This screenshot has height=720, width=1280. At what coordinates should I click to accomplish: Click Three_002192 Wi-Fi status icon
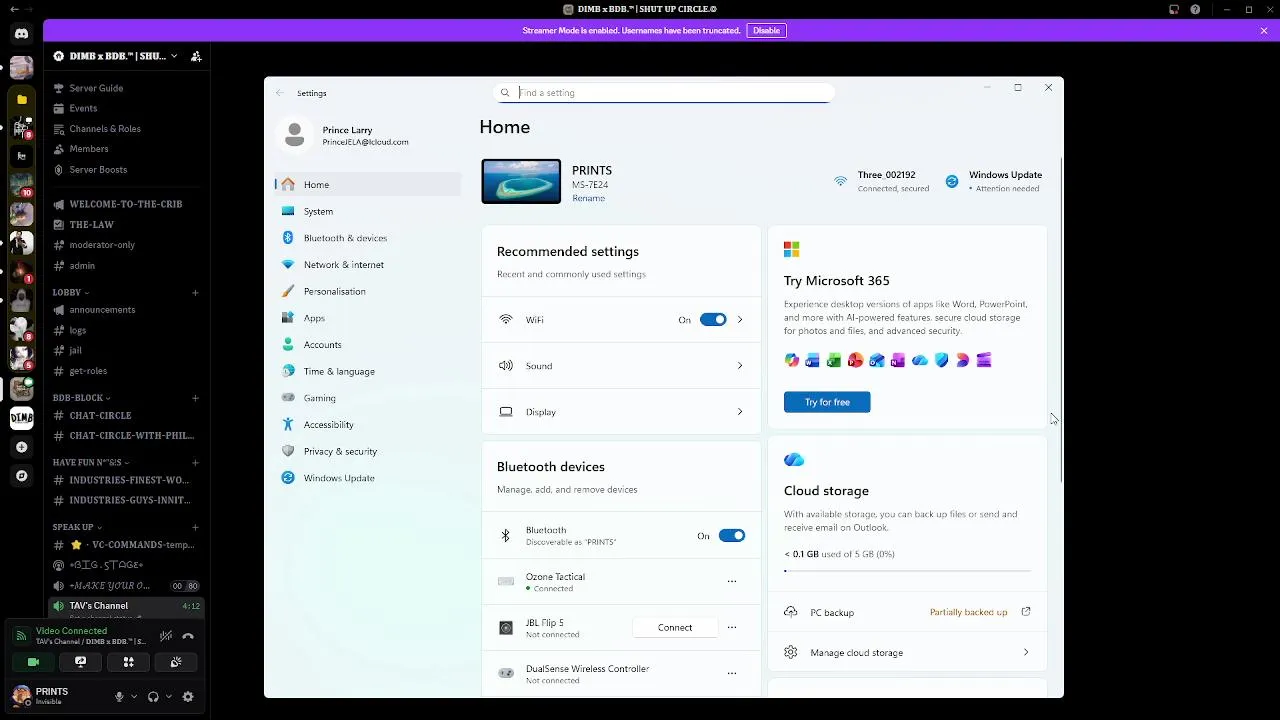[x=840, y=181]
